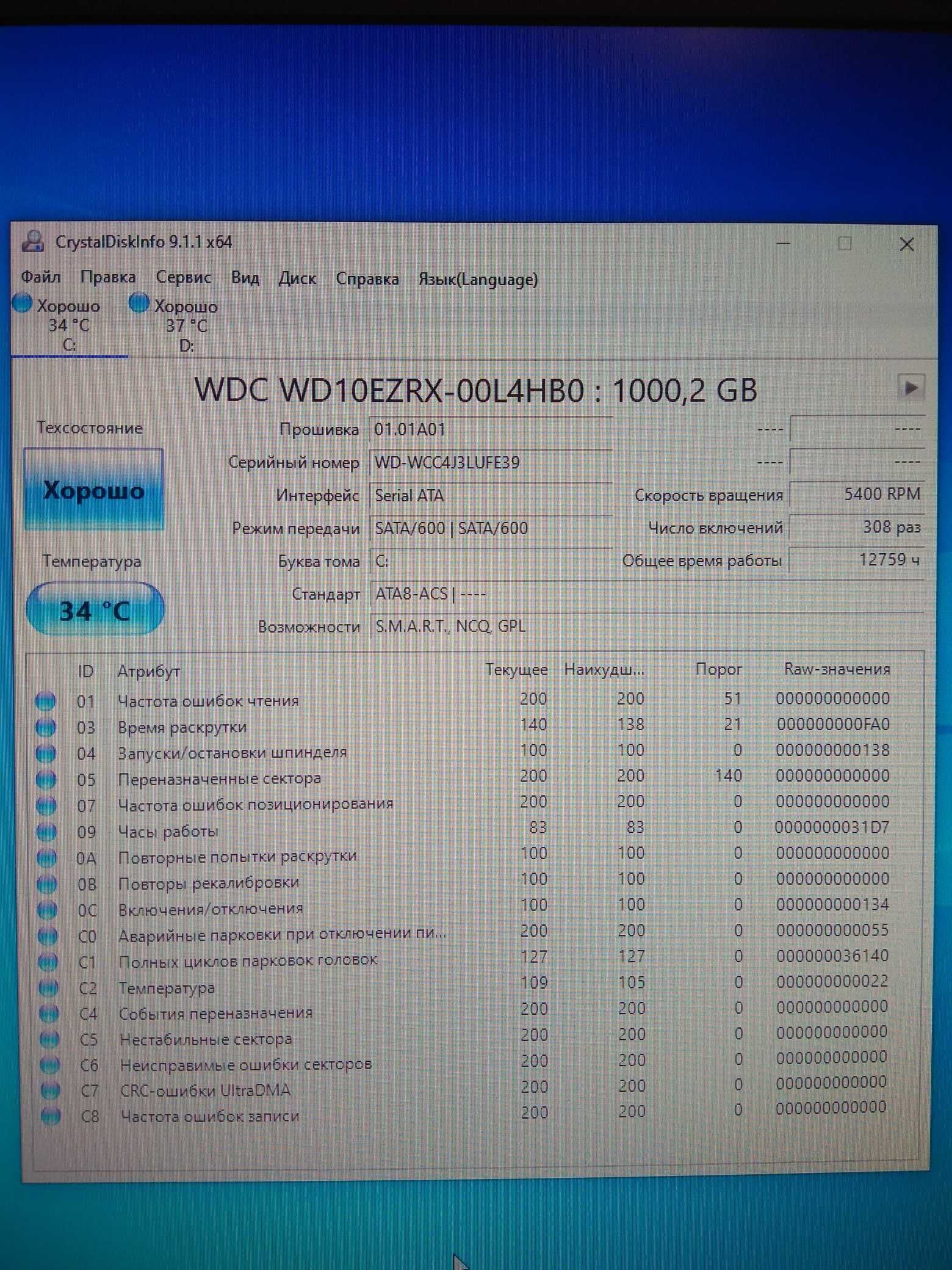Select the Частота ошибок чтения row text
The width and height of the screenshot is (952, 1270).
[x=208, y=701]
